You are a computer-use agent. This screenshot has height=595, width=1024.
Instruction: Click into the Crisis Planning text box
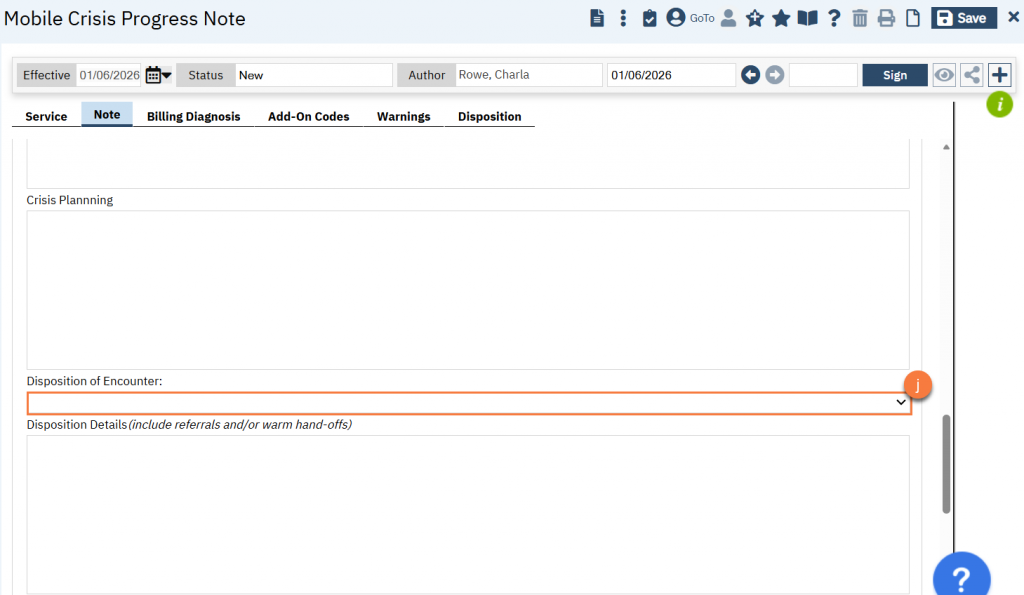point(468,290)
